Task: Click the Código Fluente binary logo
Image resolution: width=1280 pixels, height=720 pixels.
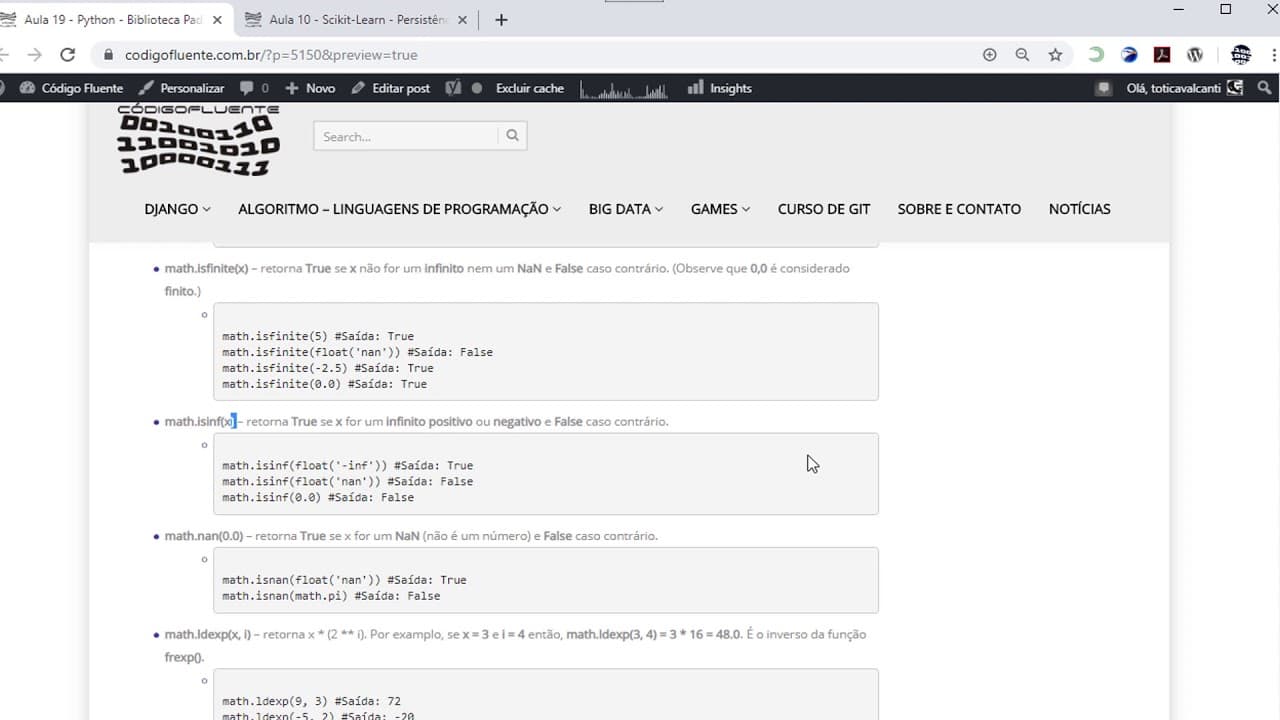Action: 198,140
